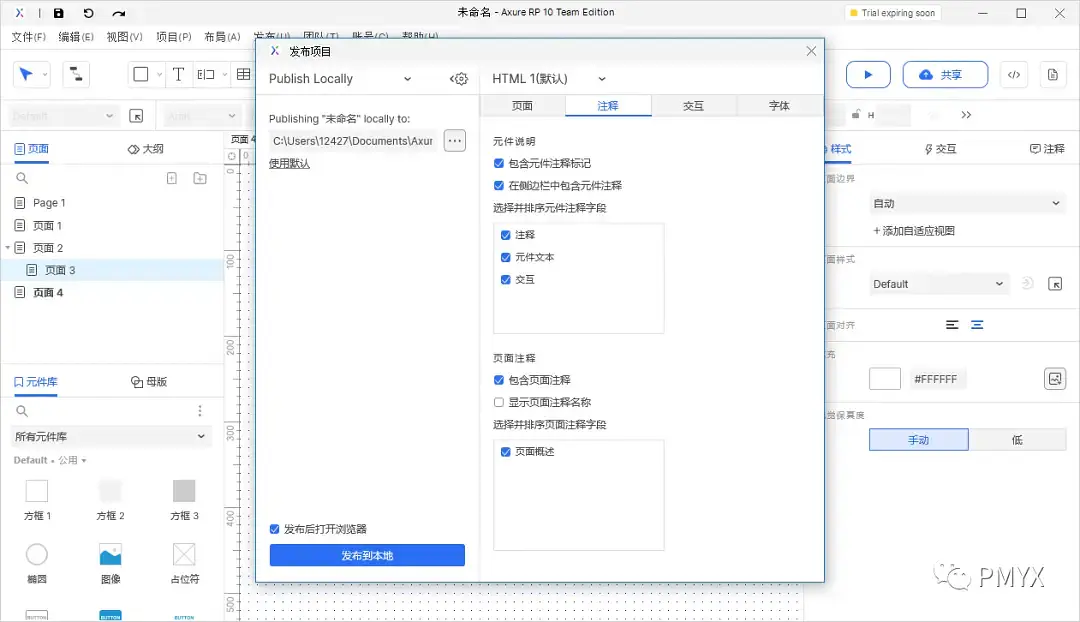Open the 所有元件库 library dropdown
The width and height of the screenshot is (1080, 622).
[x=110, y=437]
